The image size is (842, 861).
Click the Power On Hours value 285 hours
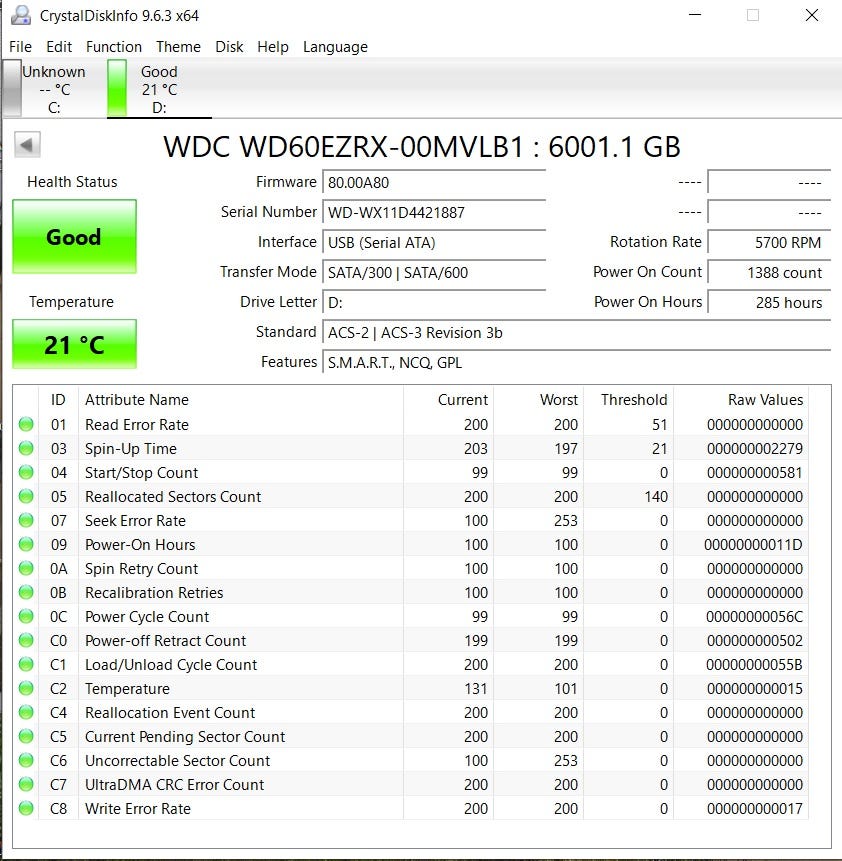[x=769, y=302]
